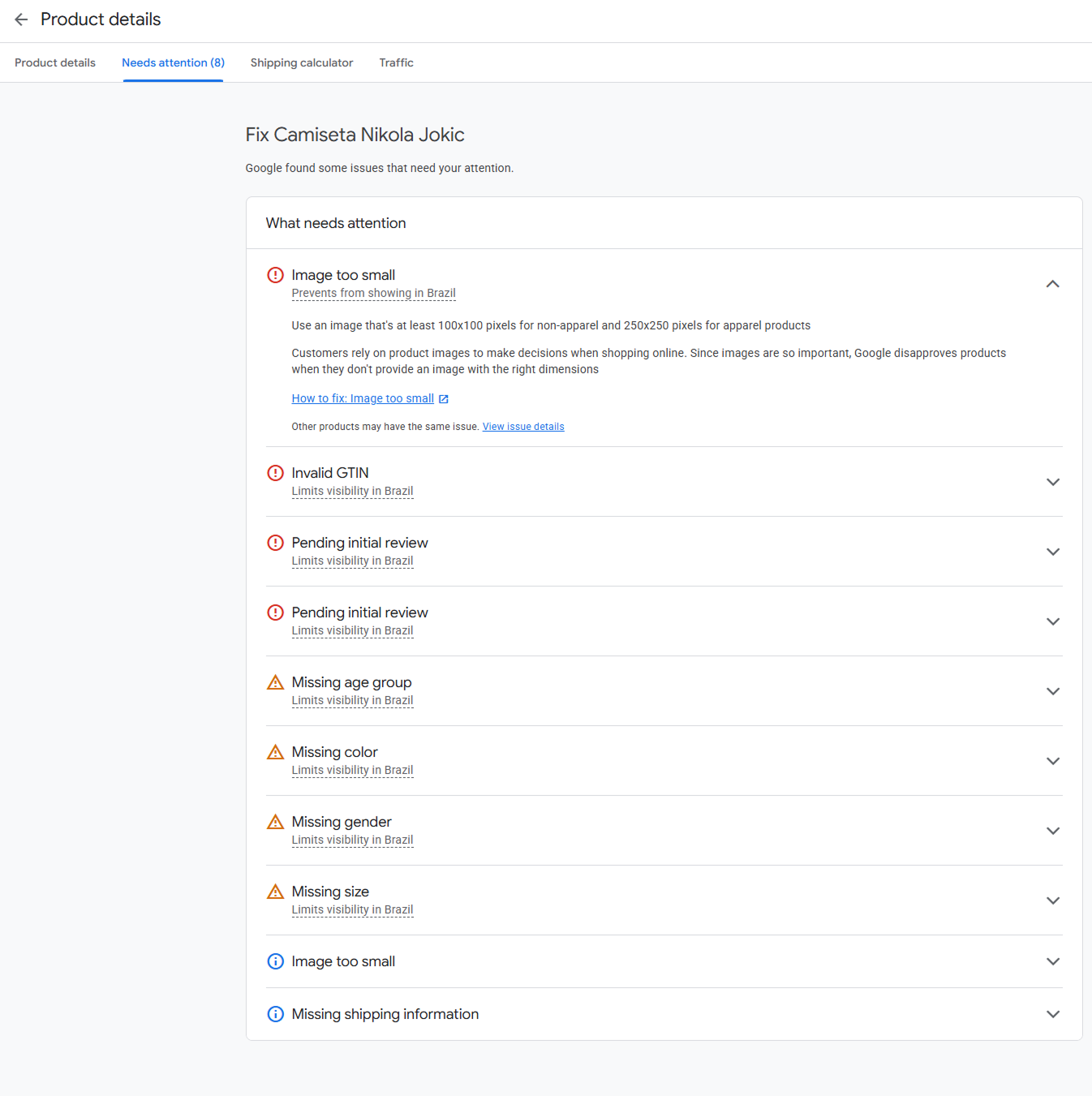1092x1096 pixels.
Task: Expand the Missing gender issue chevron
Action: point(1053,831)
